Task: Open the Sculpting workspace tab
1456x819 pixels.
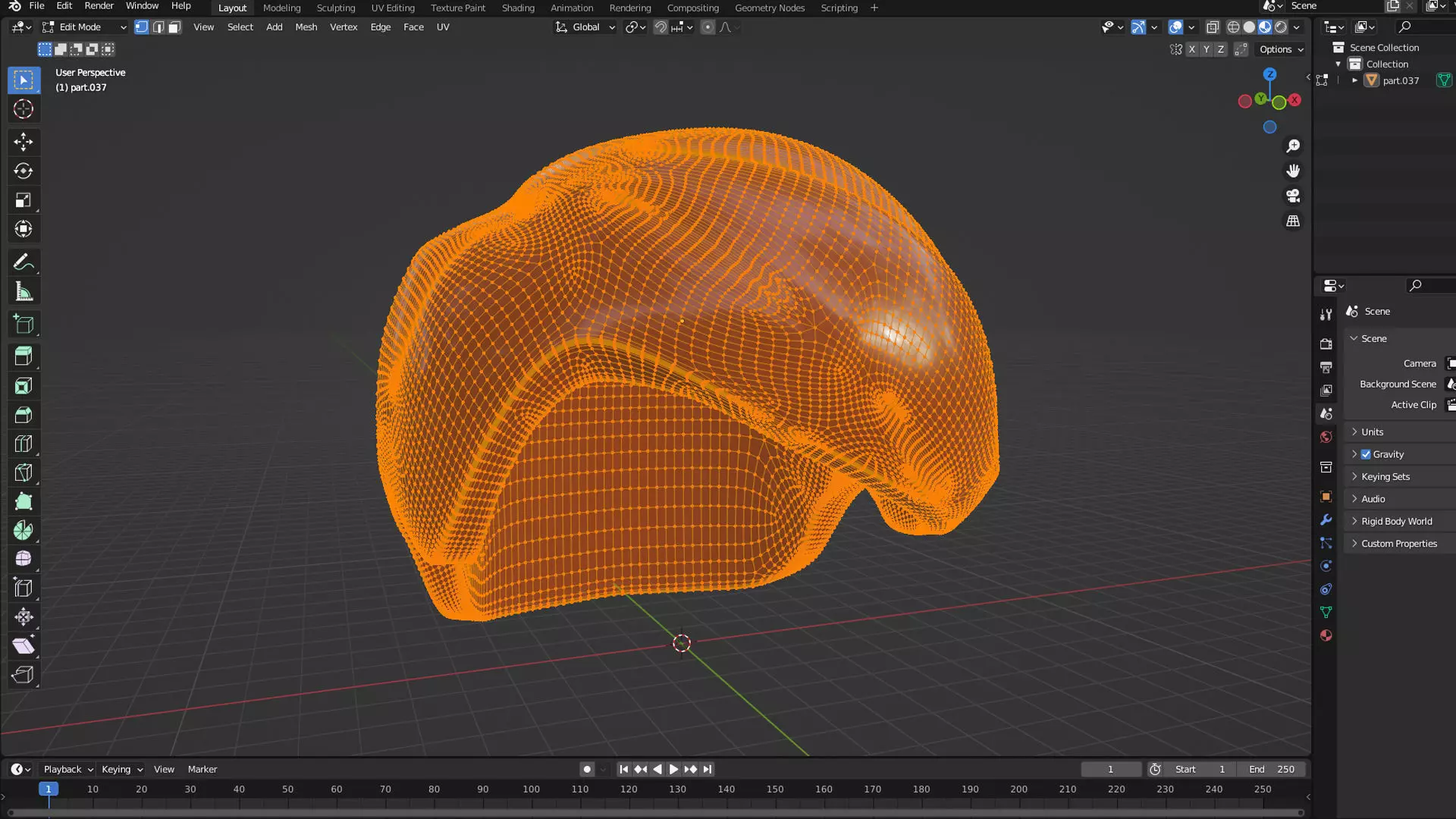Action: (x=335, y=8)
